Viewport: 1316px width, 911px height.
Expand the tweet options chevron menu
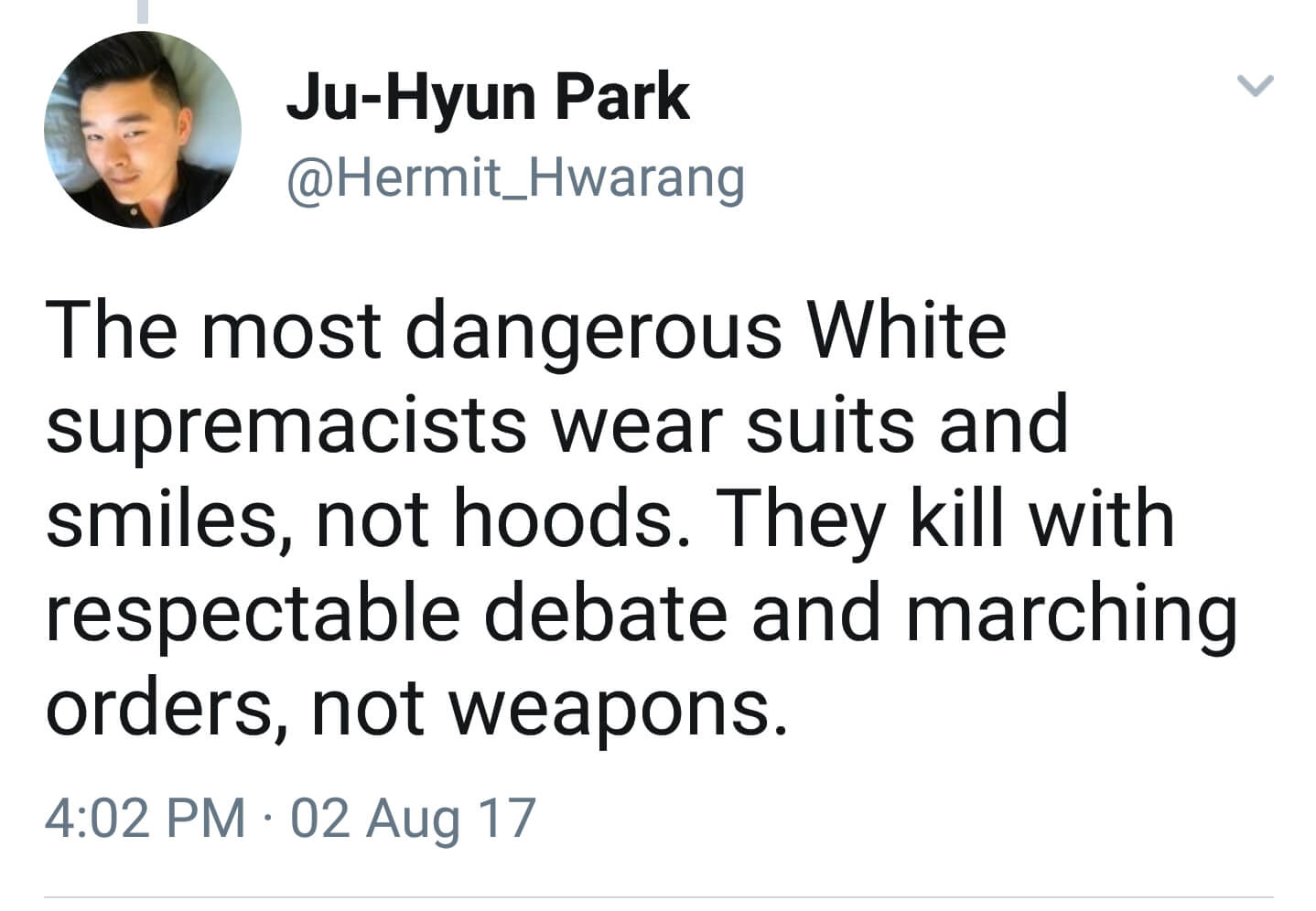tap(1255, 87)
